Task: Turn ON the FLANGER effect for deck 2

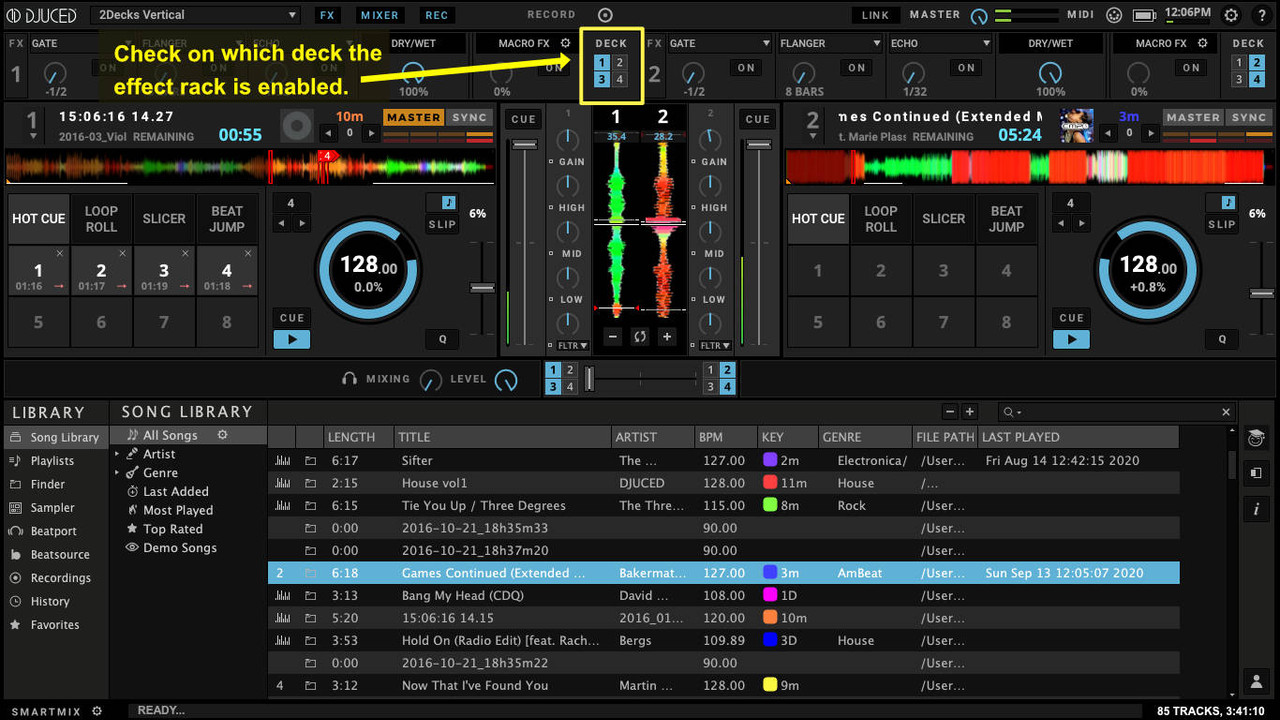Action: [x=856, y=68]
